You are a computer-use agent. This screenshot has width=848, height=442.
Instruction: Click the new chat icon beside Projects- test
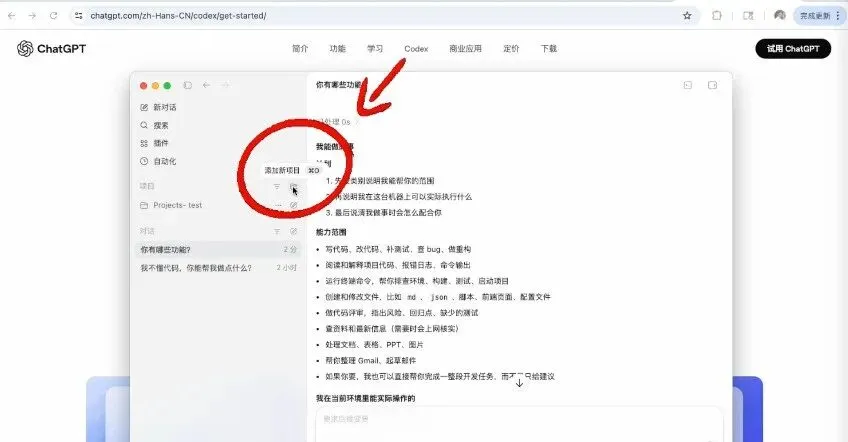(x=293, y=205)
